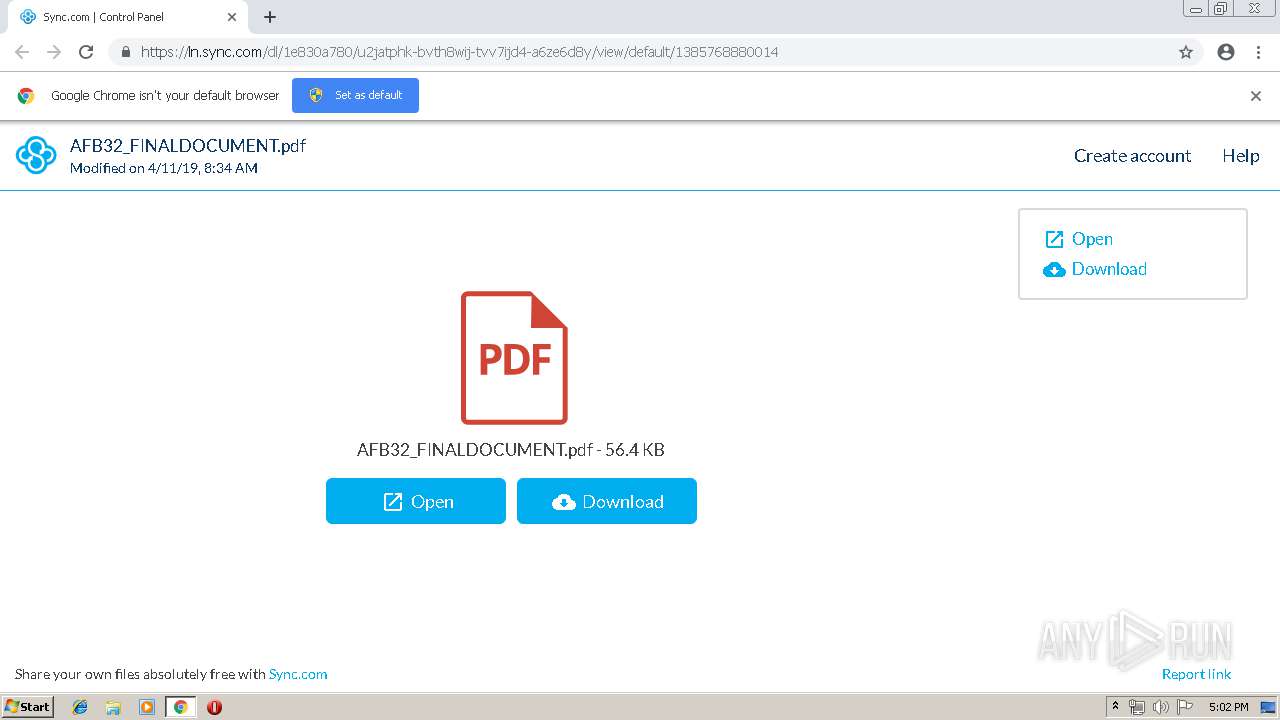1280x720 pixels.
Task: Click the volume speaker tray icon
Action: (x=1160, y=707)
